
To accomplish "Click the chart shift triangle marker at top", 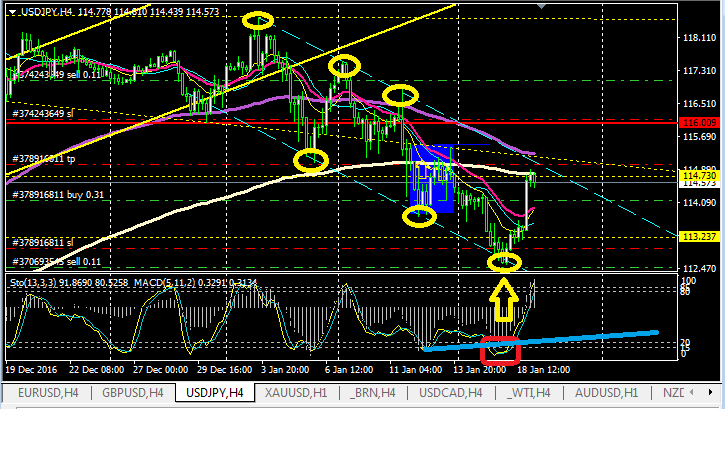I will 541,6.
